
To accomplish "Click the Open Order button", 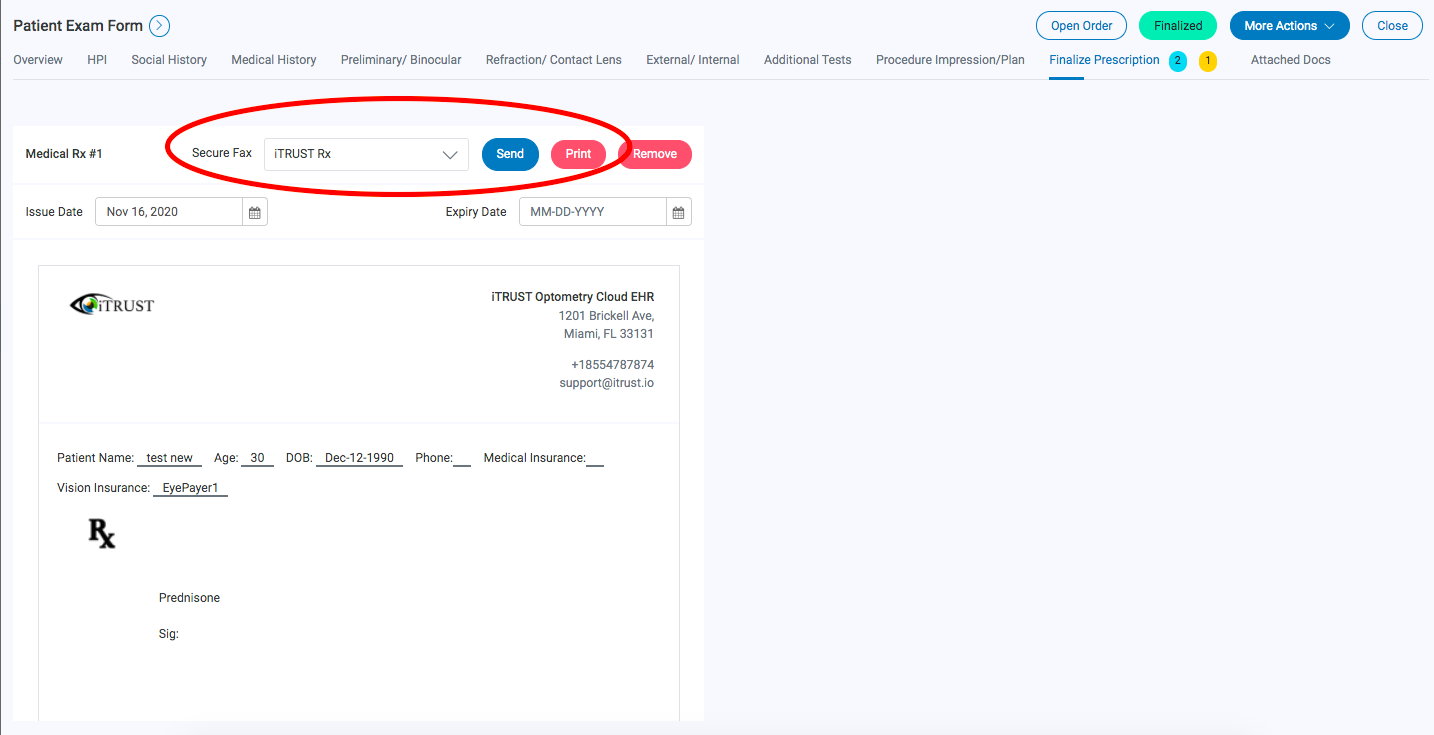I will coord(1081,25).
